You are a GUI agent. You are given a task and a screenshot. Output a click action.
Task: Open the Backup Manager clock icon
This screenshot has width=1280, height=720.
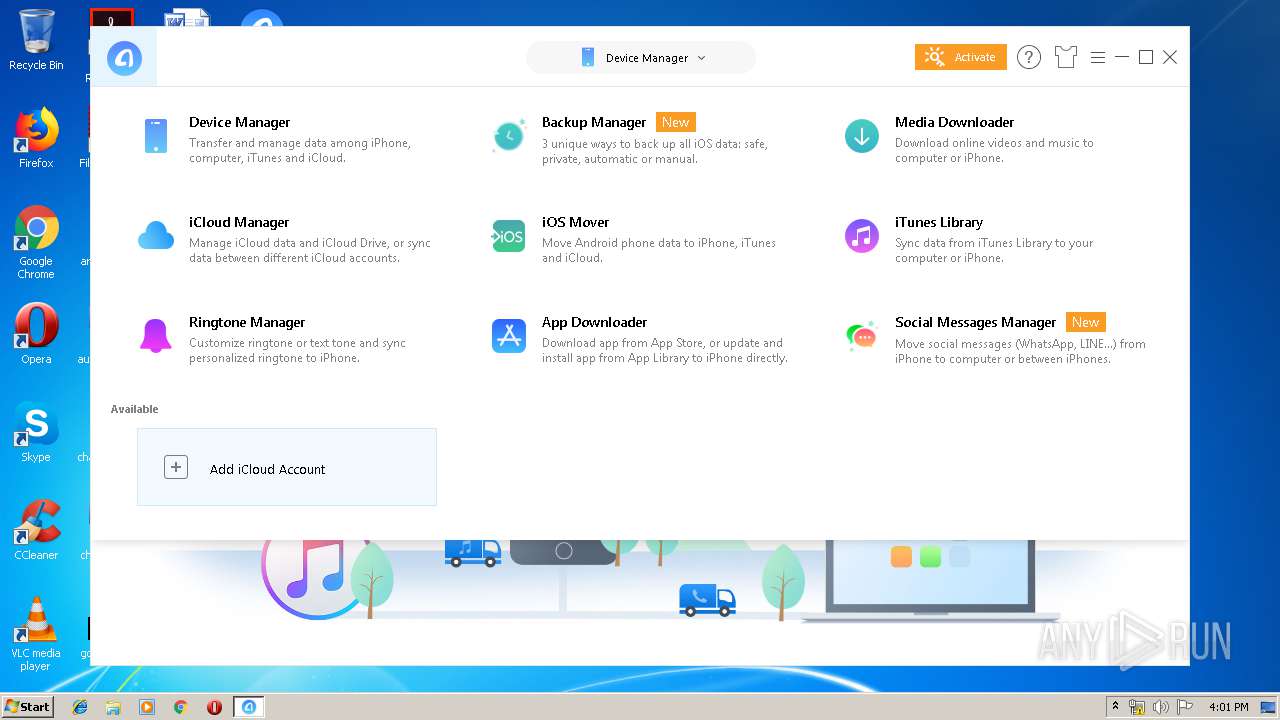[x=509, y=136]
